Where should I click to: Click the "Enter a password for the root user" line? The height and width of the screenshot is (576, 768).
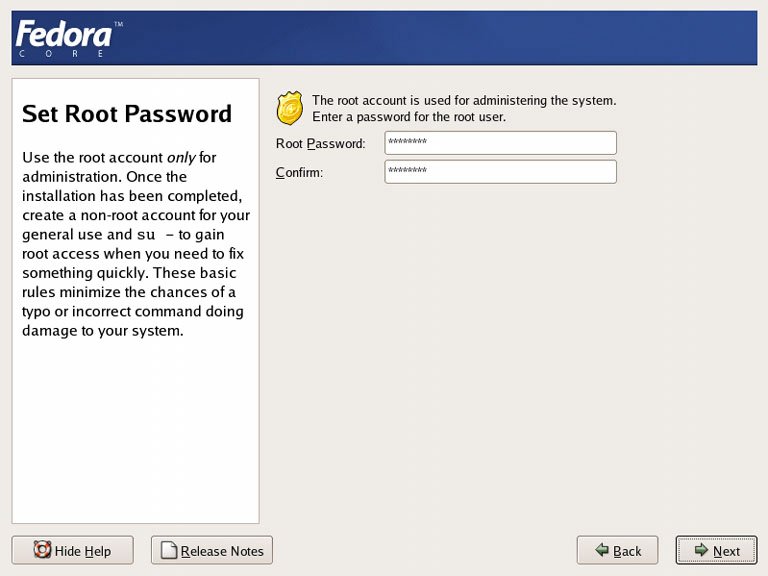tap(409, 117)
